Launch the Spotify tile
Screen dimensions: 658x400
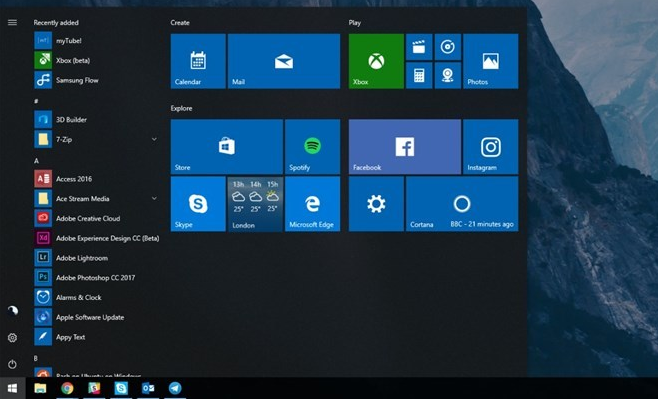tap(312, 146)
